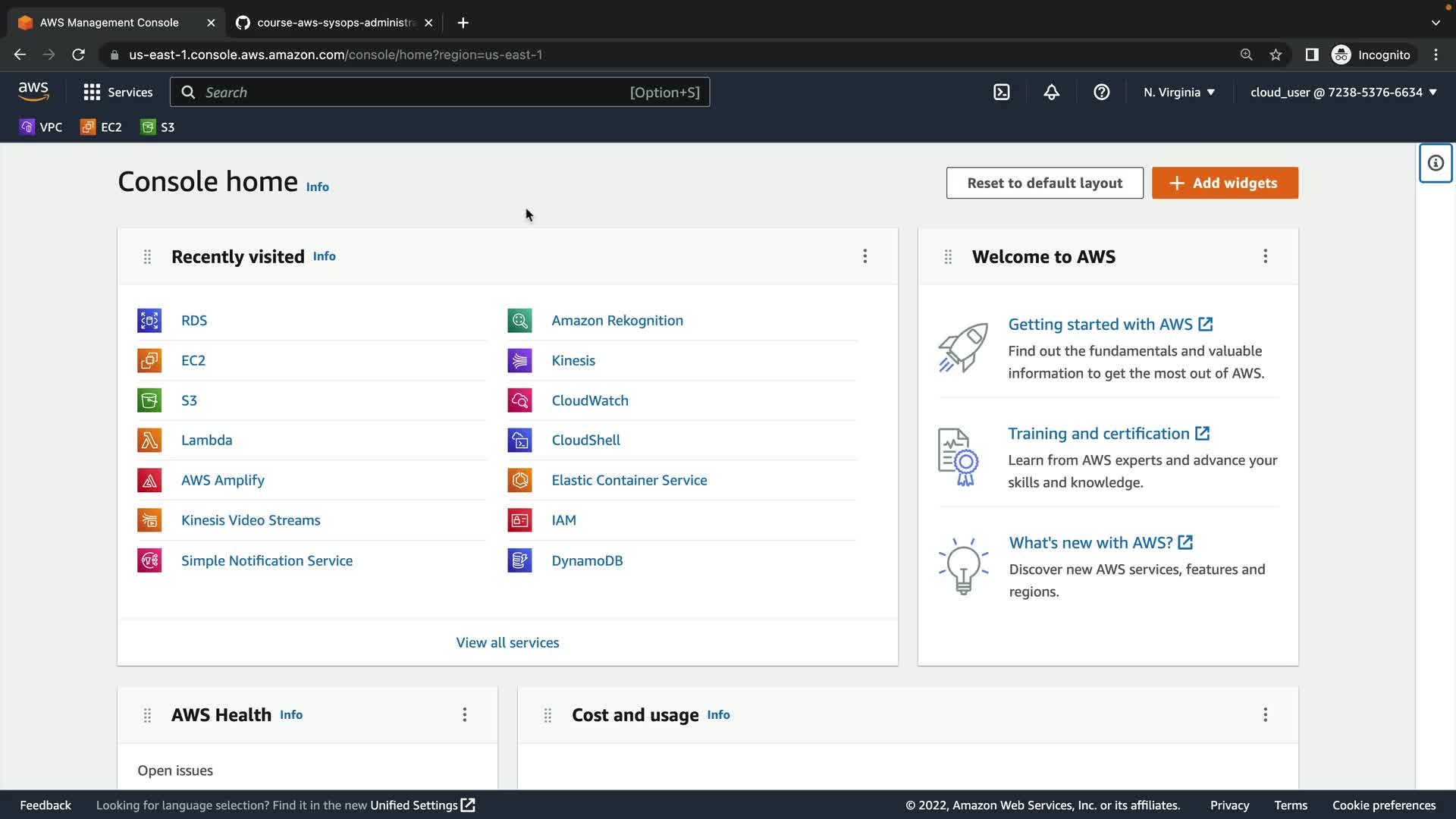
Task: Bookmark this page with the star icon
Action: click(x=1276, y=55)
